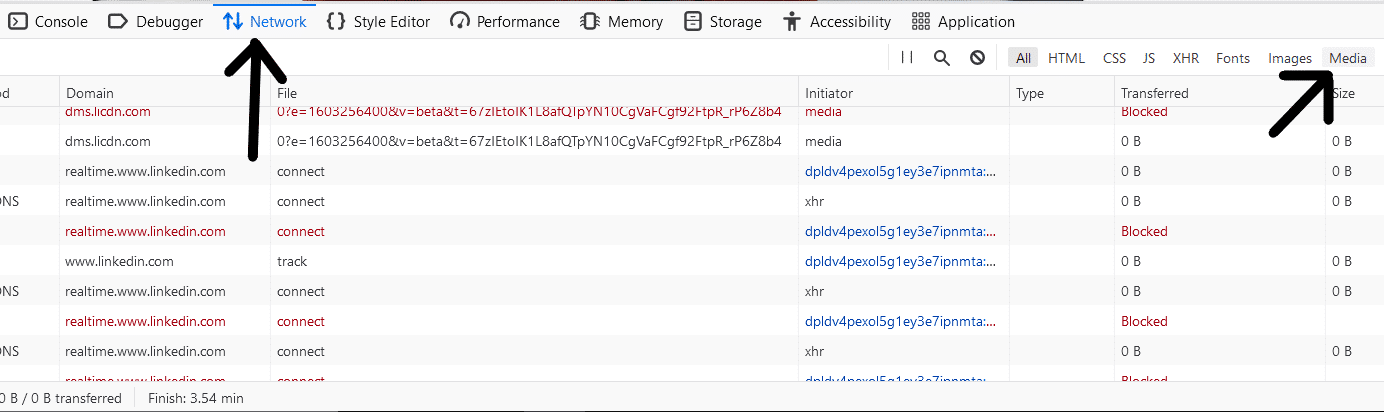Viewport: 1384px width, 412px height.
Task: Open the request blocking panel icon
Action: point(977,58)
